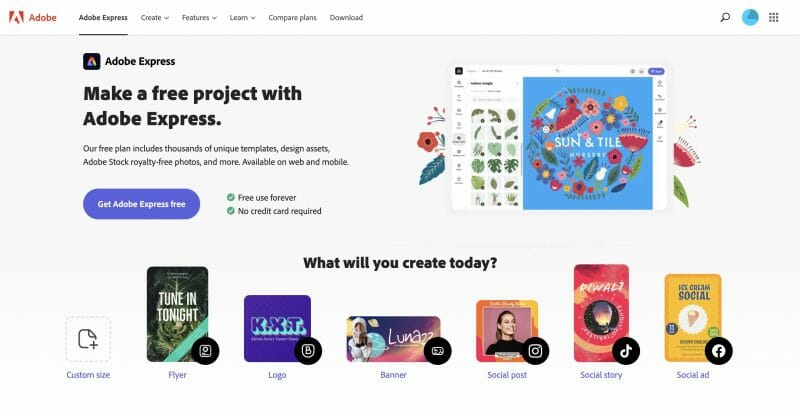Viewport: 800px width, 413px height.
Task: Click Get Adobe Express free button
Action: [x=141, y=204]
